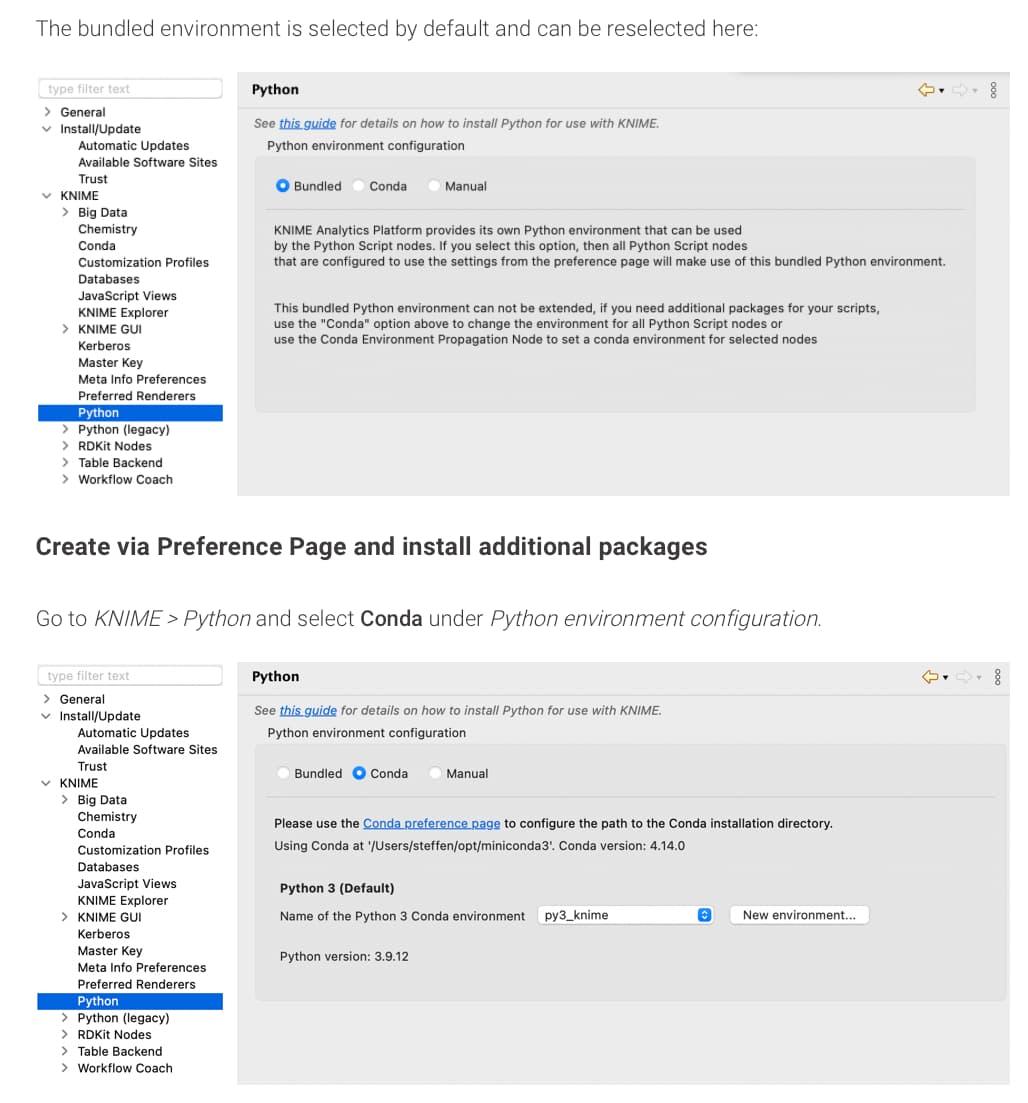Viewport: 1028px width, 1103px height.
Task: Select Meta Info Preferences in the top tree
Action: click(142, 380)
